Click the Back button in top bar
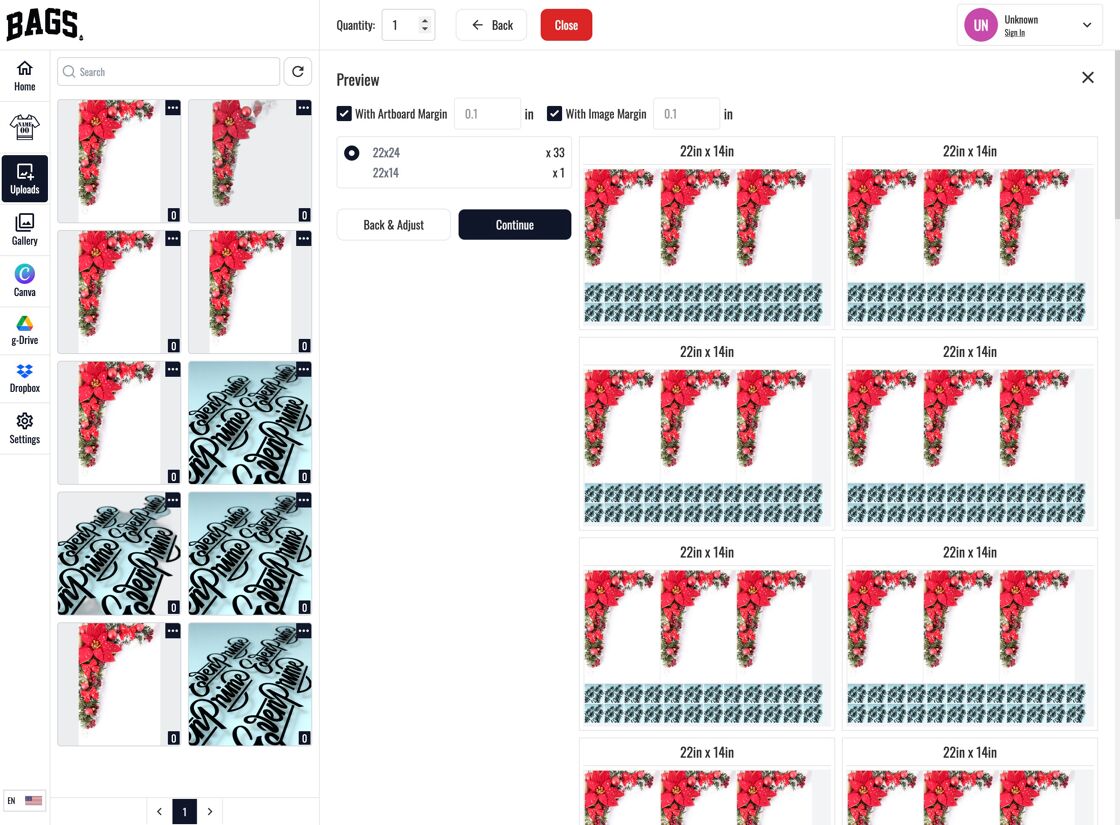Viewport: 1120px width, 825px height. pos(491,25)
